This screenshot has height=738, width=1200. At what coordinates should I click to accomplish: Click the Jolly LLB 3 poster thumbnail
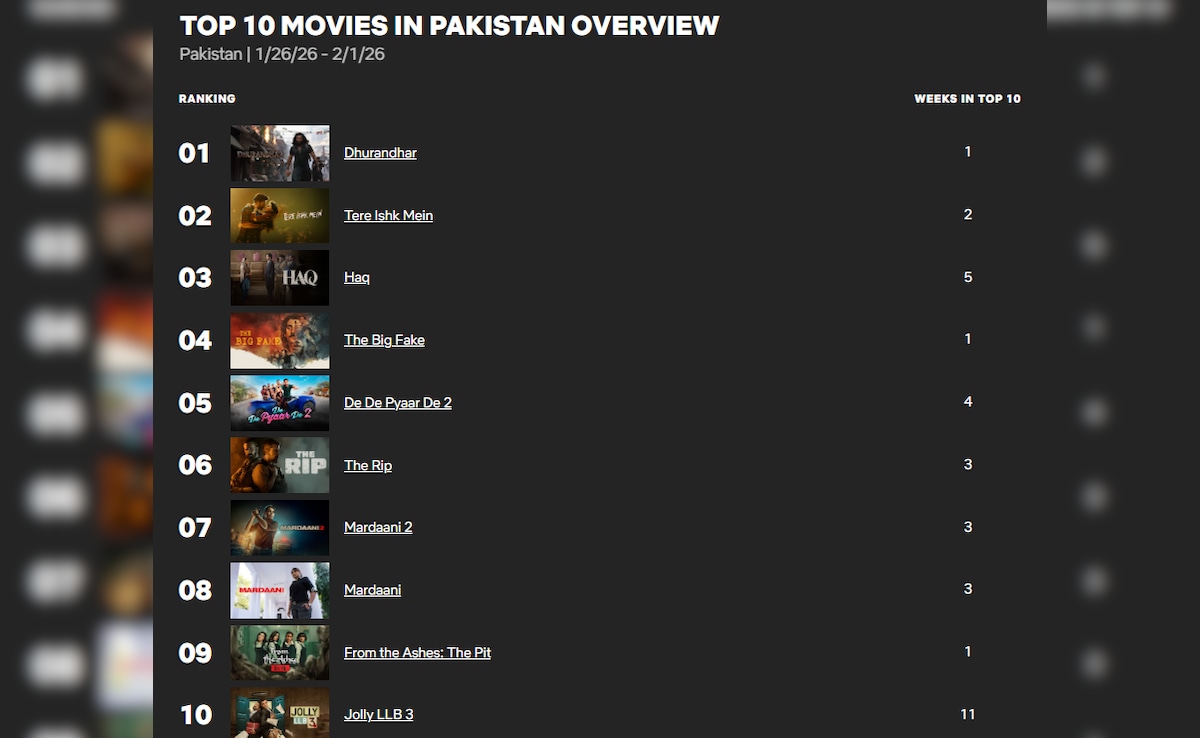pos(280,713)
